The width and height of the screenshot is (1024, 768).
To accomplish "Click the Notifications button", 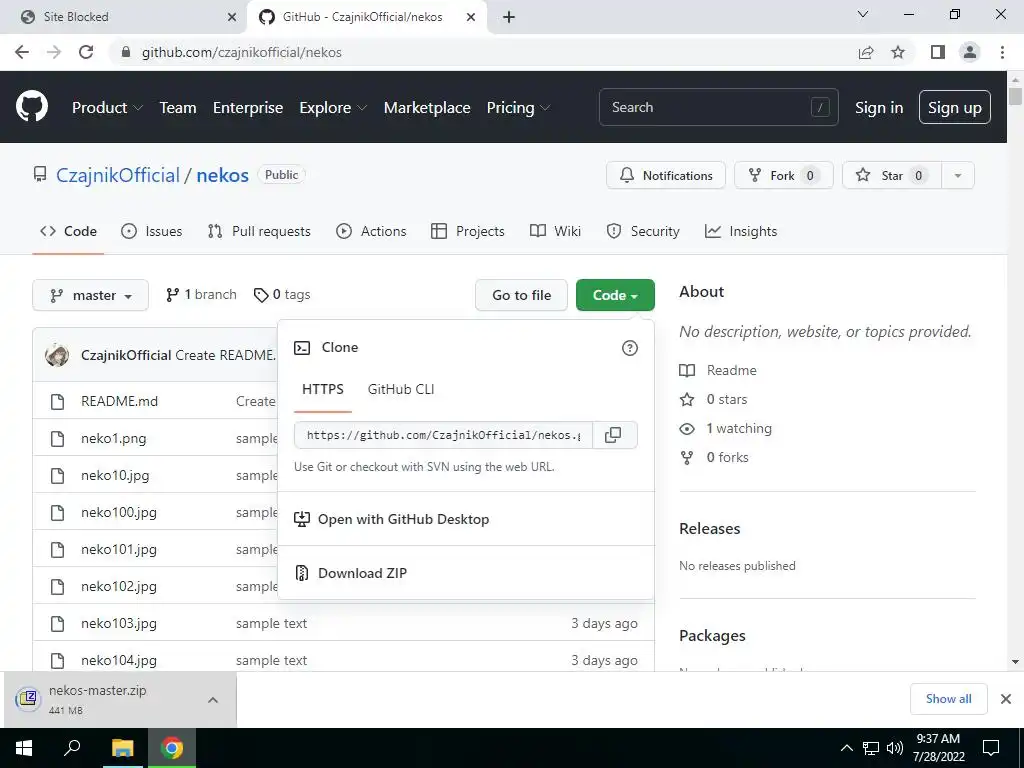I will click(665, 175).
